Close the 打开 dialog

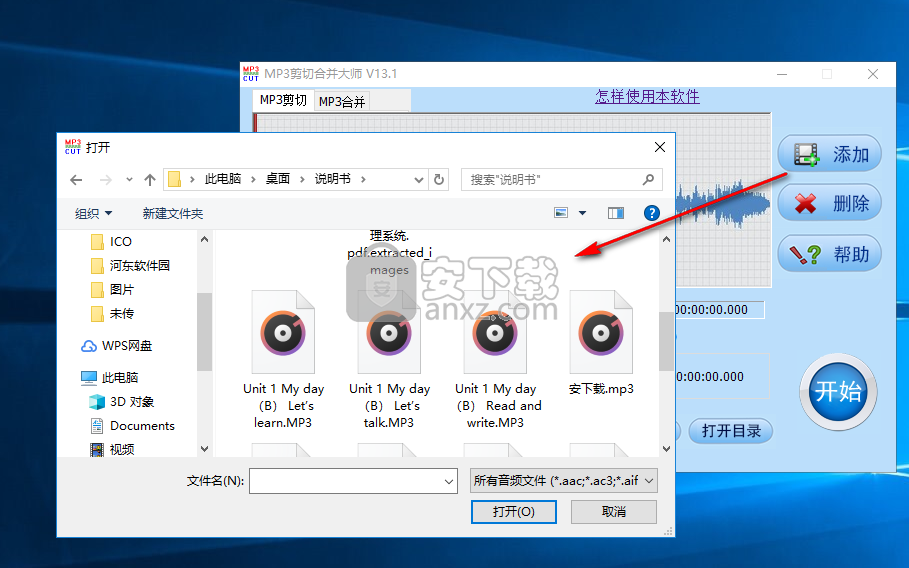660,147
